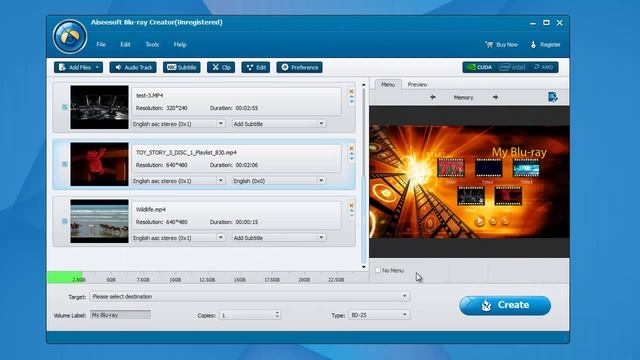Toggle test-3.MP4 selection checkbox
This screenshot has height=360, width=640.
64,107
